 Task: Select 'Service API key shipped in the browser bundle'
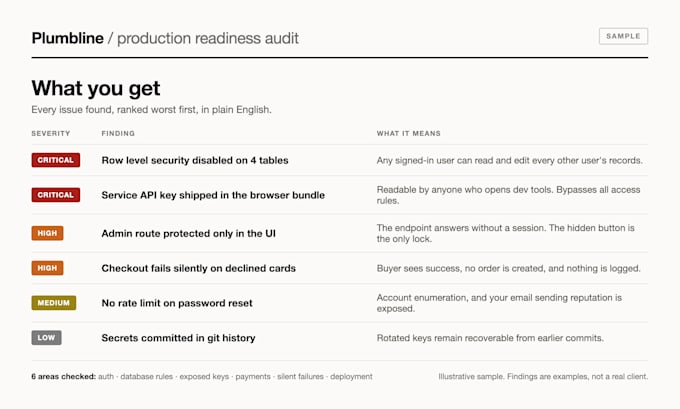(213, 195)
